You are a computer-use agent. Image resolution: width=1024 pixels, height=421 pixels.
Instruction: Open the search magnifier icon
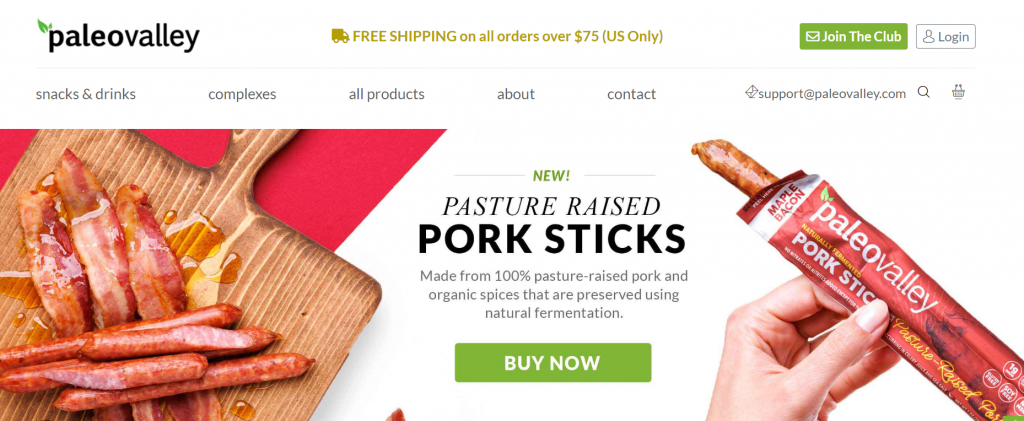click(x=923, y=92)
